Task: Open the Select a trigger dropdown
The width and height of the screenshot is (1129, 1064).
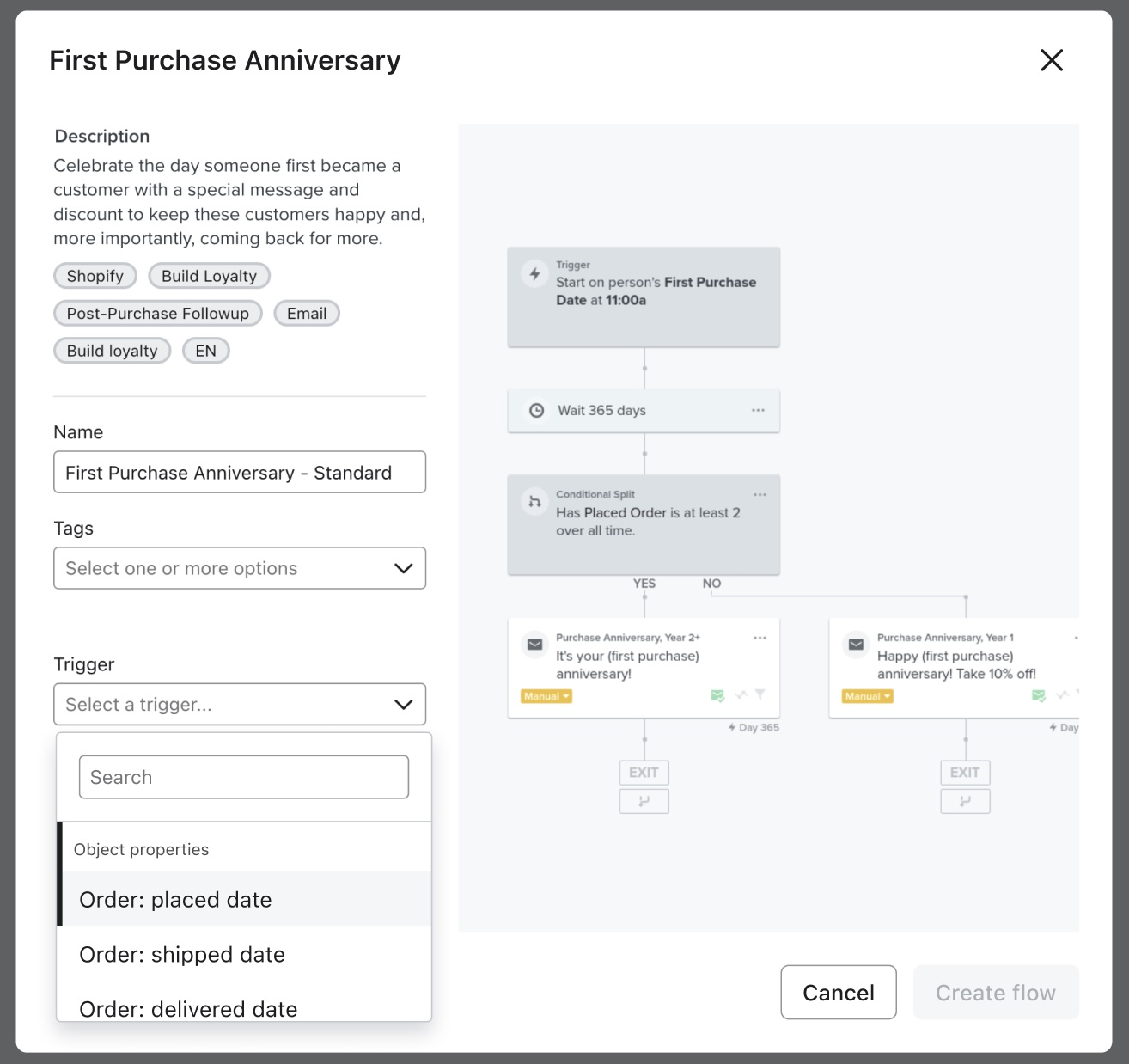Action: 240,705
